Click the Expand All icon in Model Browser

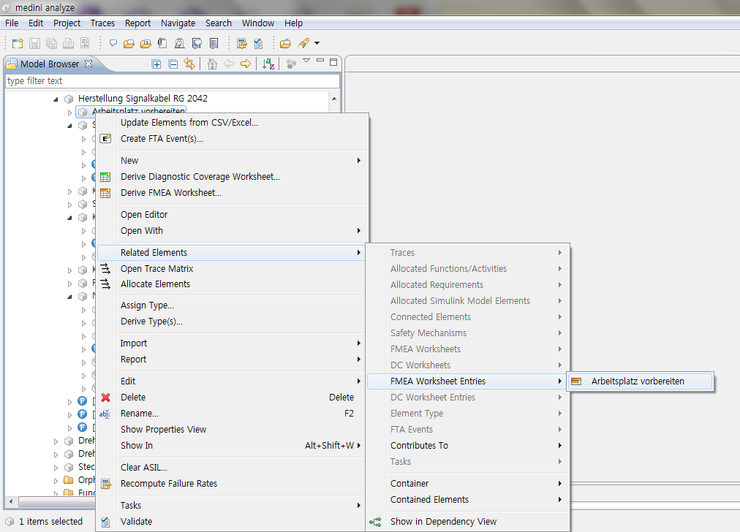(156, 64)
